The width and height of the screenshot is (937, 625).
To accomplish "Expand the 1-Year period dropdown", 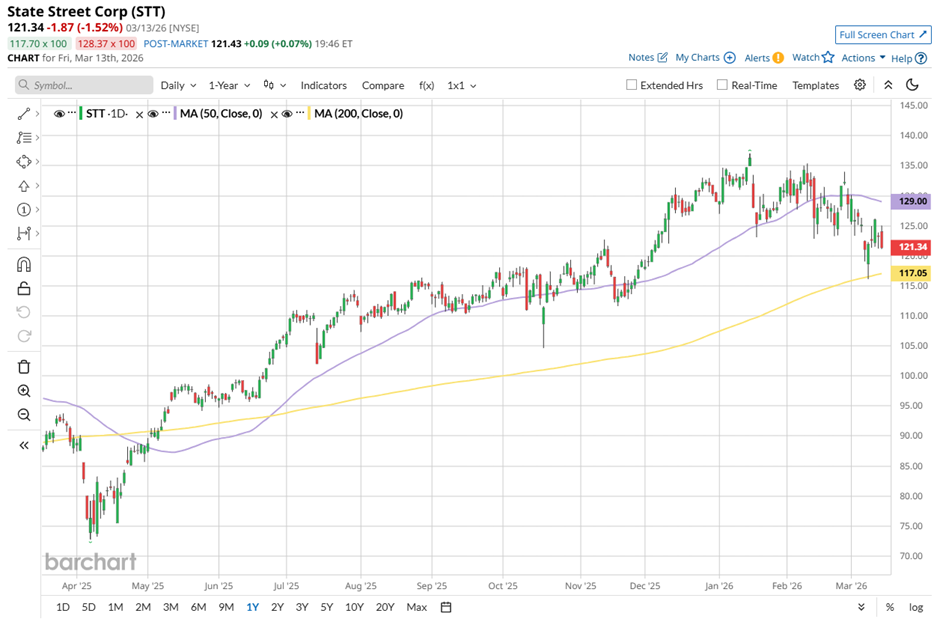I will tap(232, 85).
